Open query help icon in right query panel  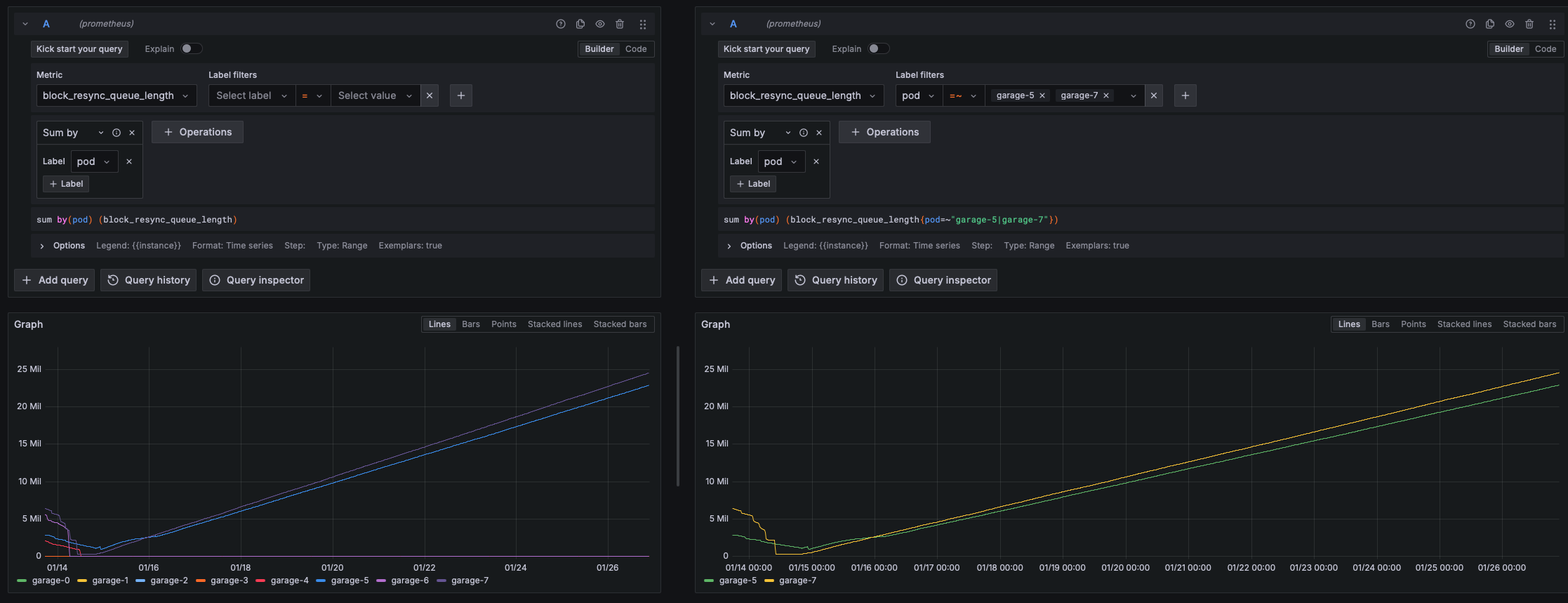[1470, 24]
